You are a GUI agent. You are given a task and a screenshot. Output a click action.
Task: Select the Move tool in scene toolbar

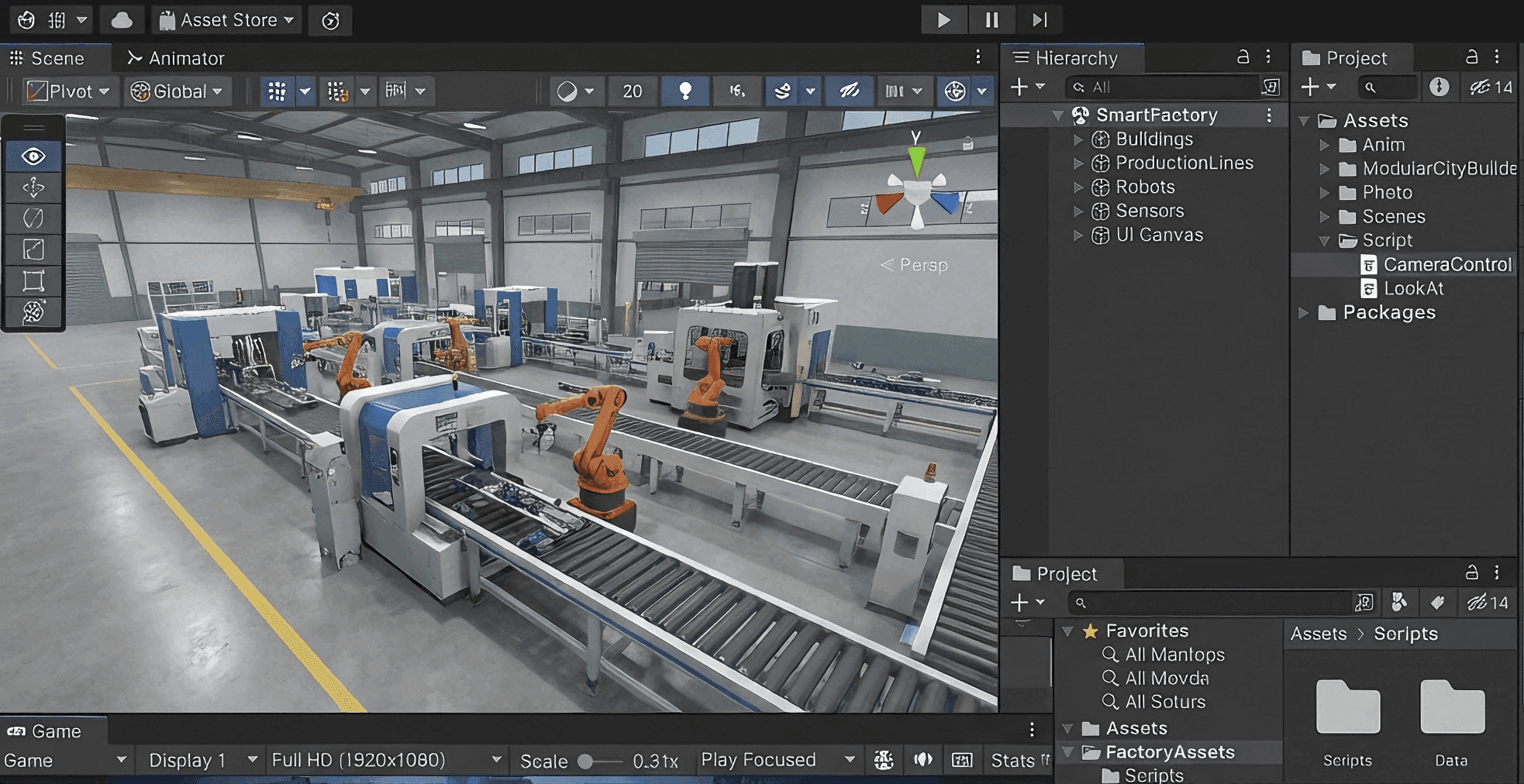(33, 187)
